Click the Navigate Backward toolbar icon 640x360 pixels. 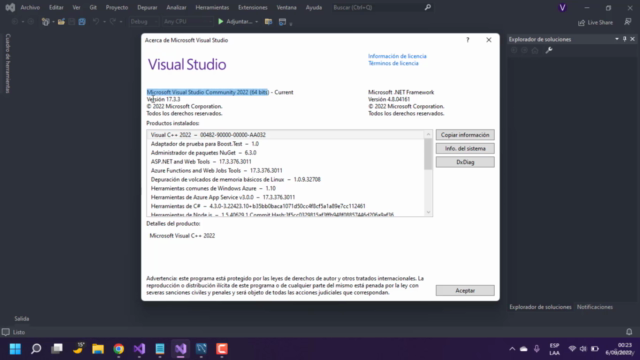(x=15, y=22)
